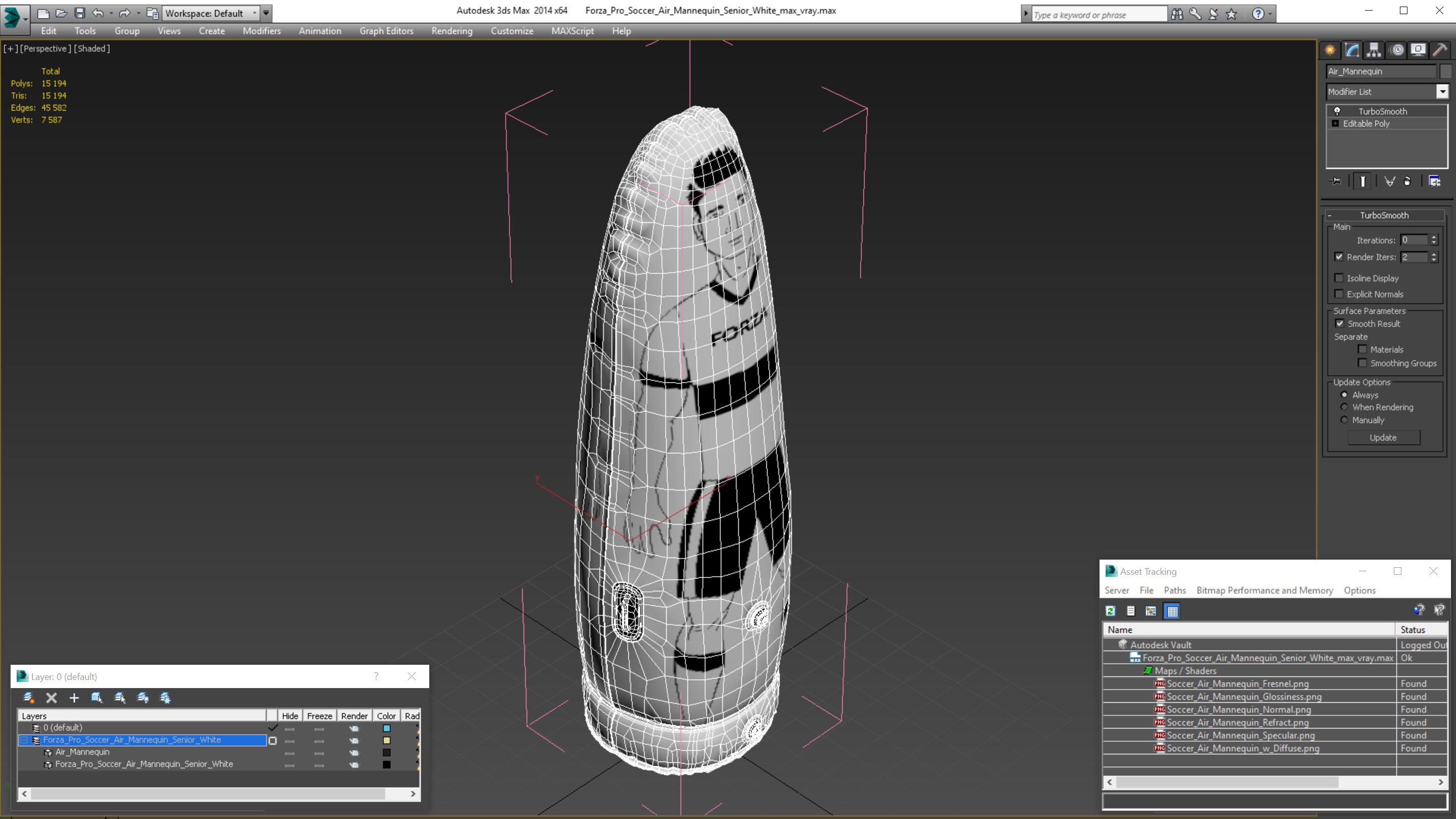Enable Explicit Normals checkbox

pyautogui.click(x=1339, y=294)
